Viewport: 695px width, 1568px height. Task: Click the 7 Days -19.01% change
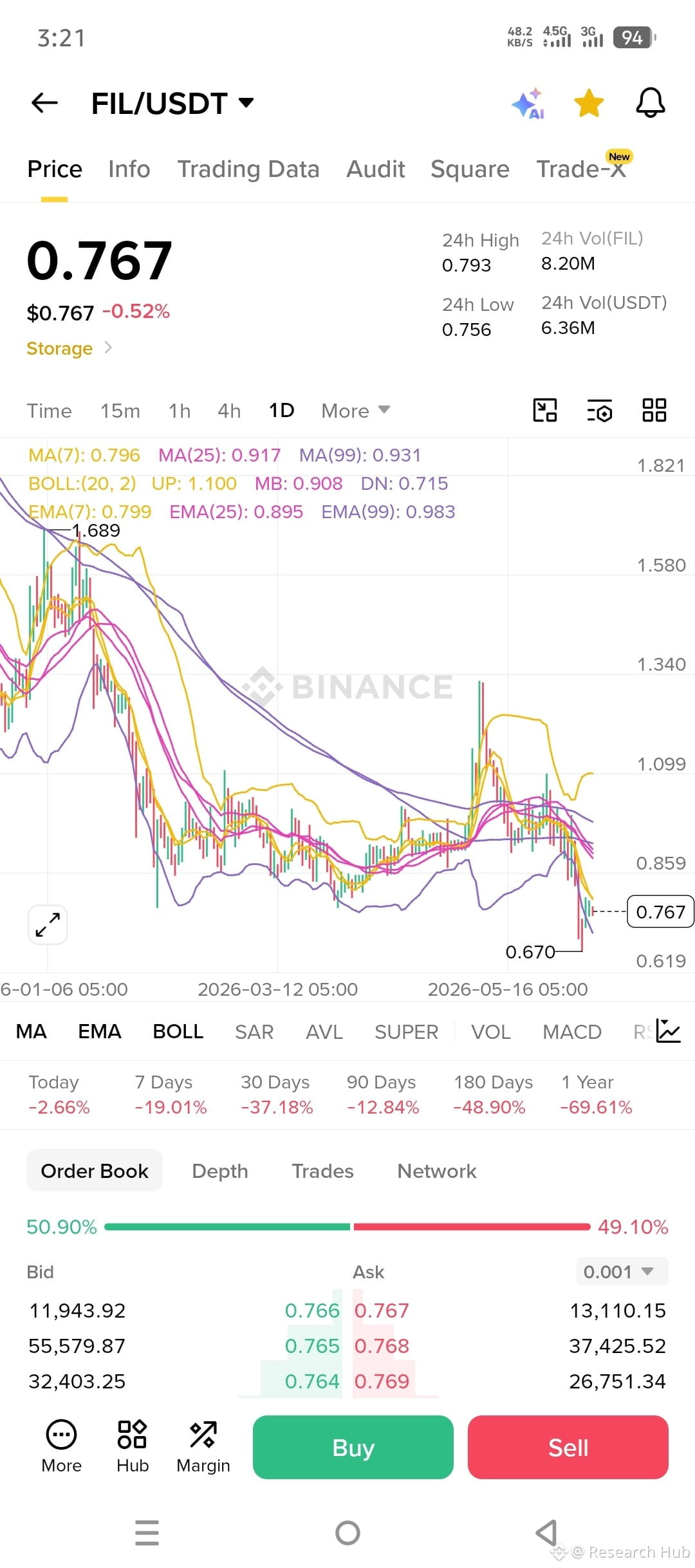171,1094
